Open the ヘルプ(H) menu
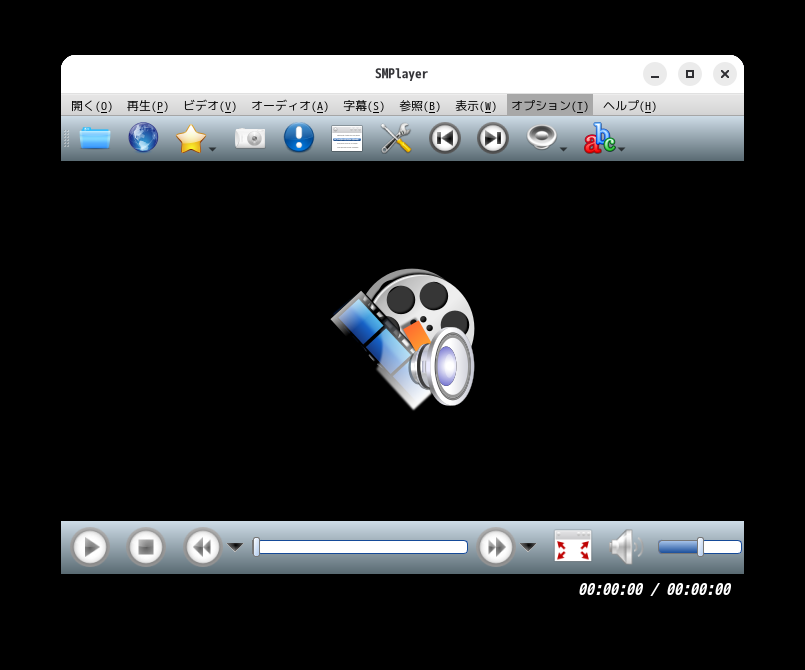 (x=629, y=106)
